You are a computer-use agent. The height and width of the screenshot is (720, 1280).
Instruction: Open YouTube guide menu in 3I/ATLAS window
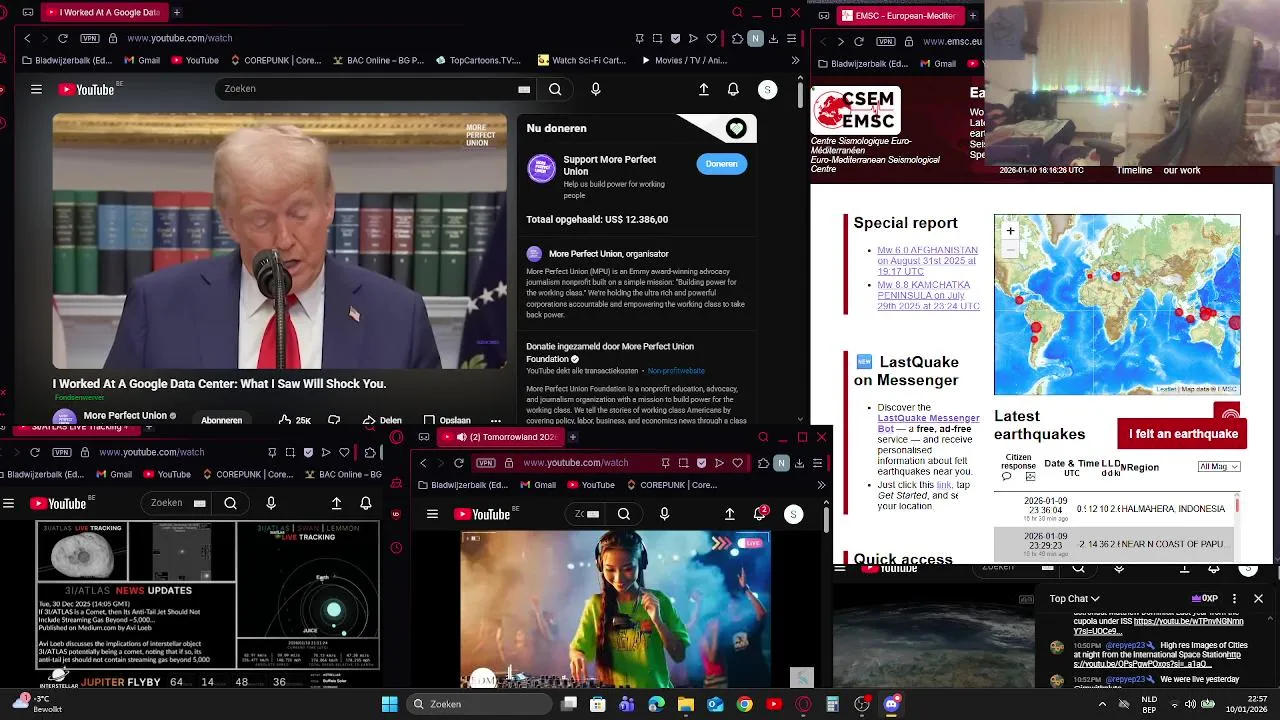pyautogui.click(x=8, y=503)
